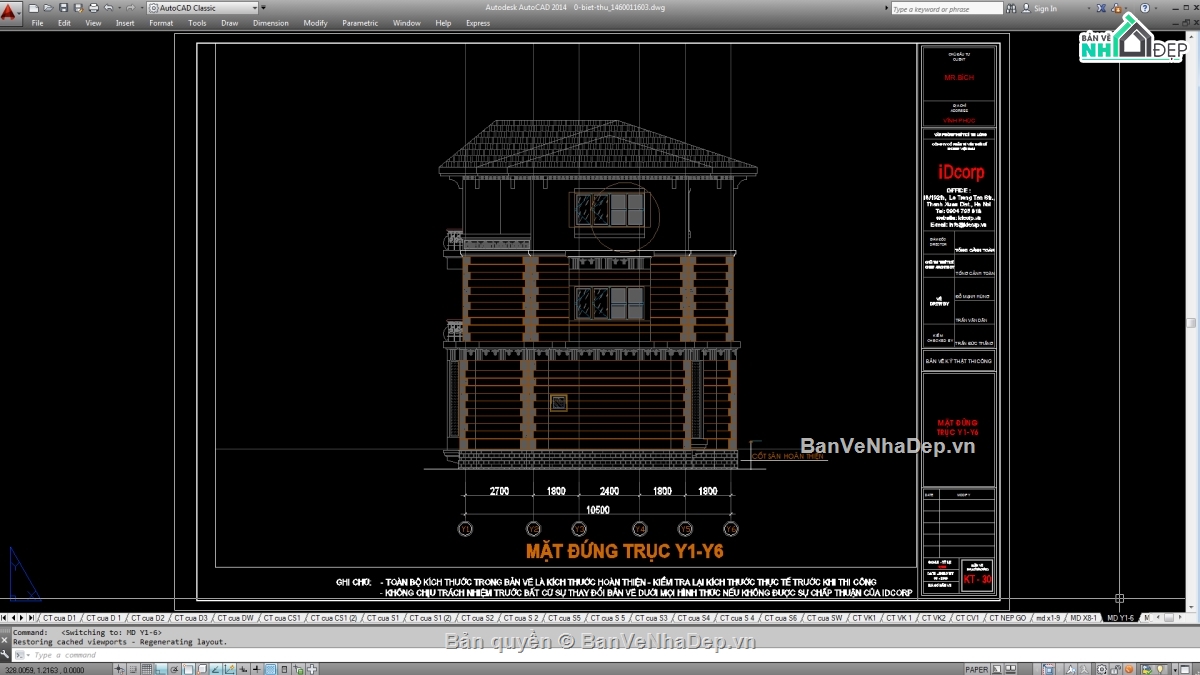Screen dimensions: 1200x675
Task: Toggle Infer Constraints in status bar
Action: pos(118,668)
